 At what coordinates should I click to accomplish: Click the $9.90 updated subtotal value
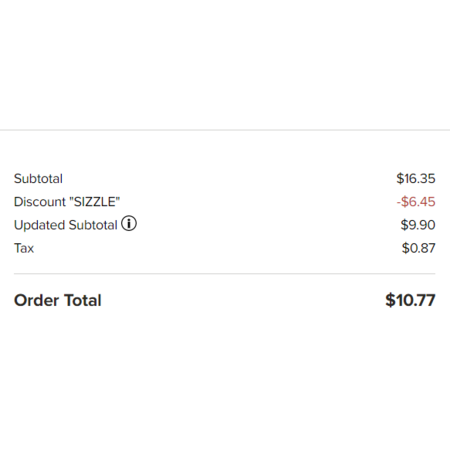coord(418,225)
